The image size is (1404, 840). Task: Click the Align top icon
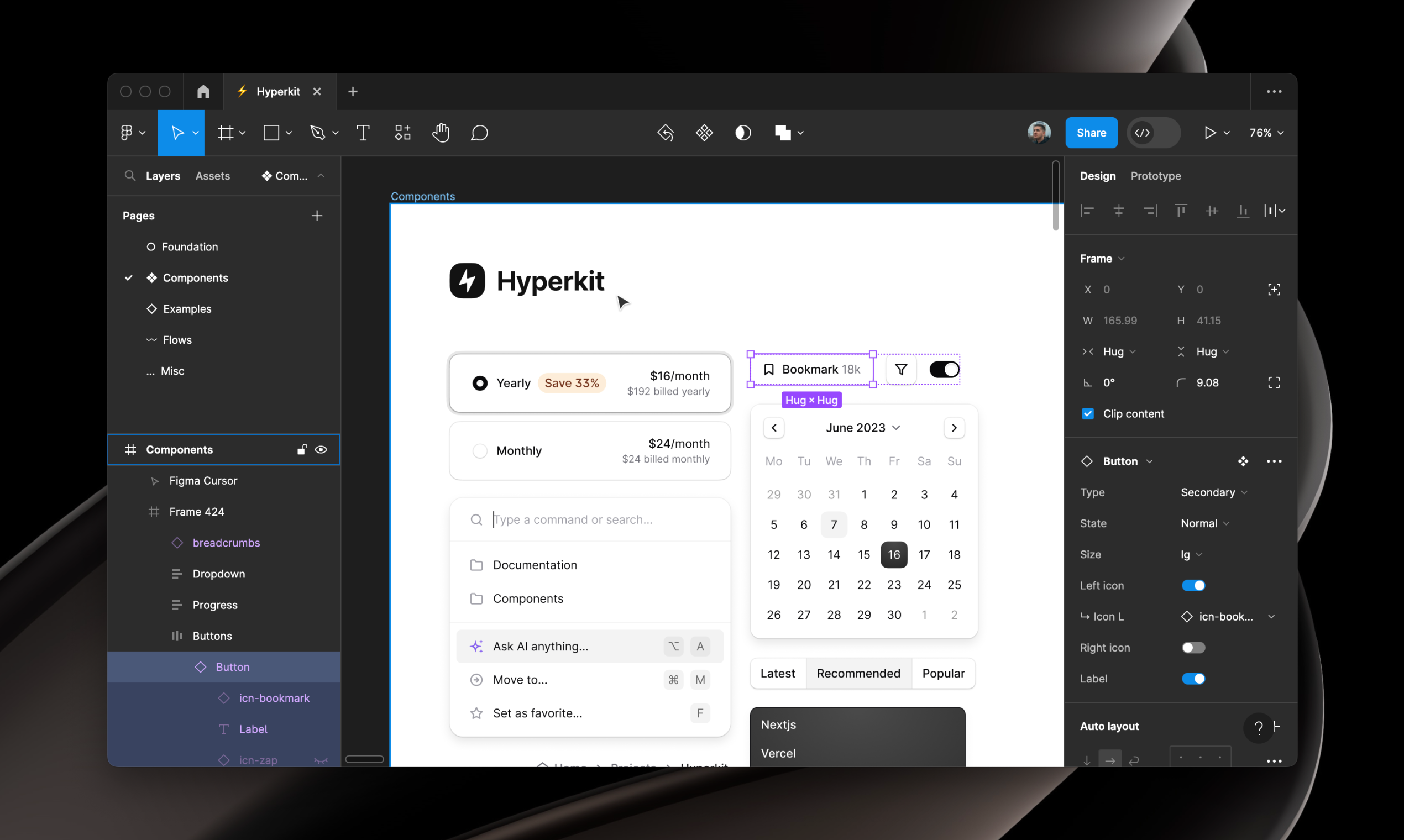(x=1180, y=211)
